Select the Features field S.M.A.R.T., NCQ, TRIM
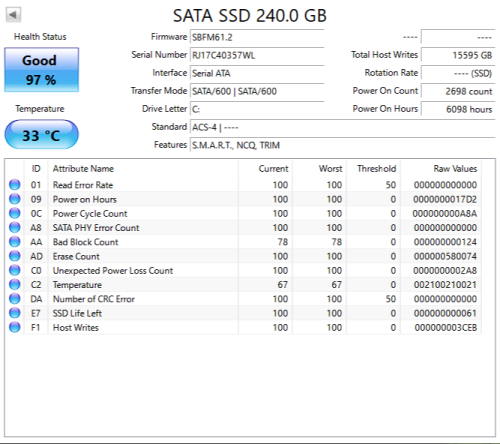 [x=342, y=145]
